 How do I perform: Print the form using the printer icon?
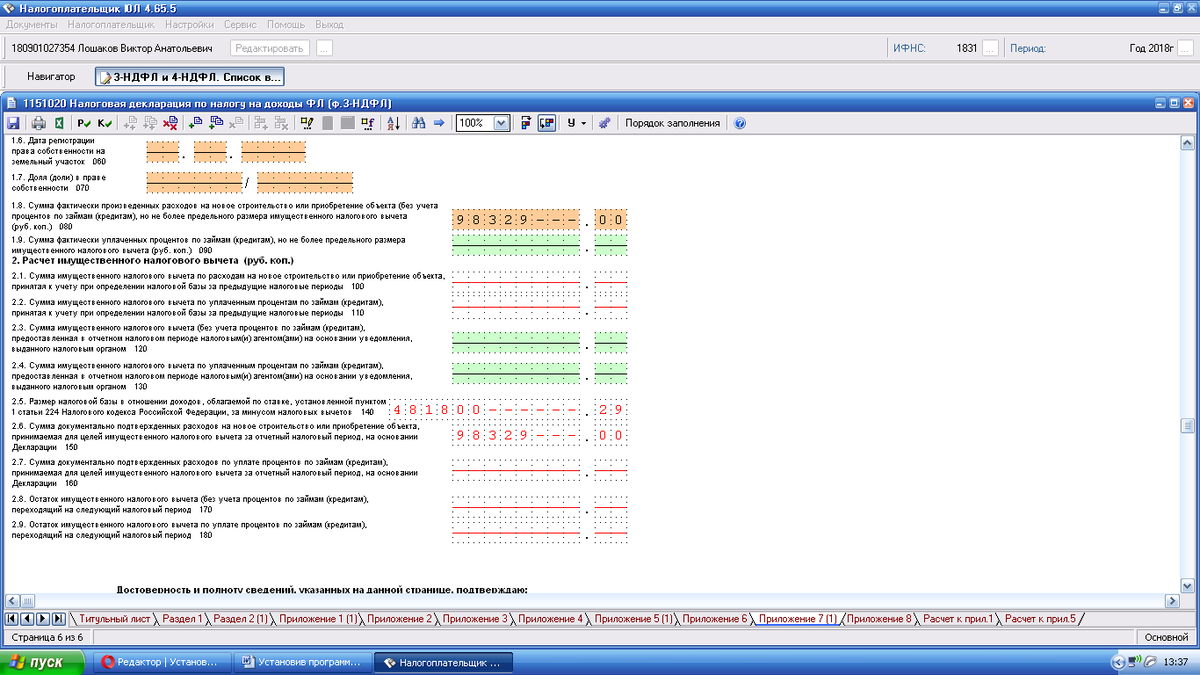[x=39, y=123]
